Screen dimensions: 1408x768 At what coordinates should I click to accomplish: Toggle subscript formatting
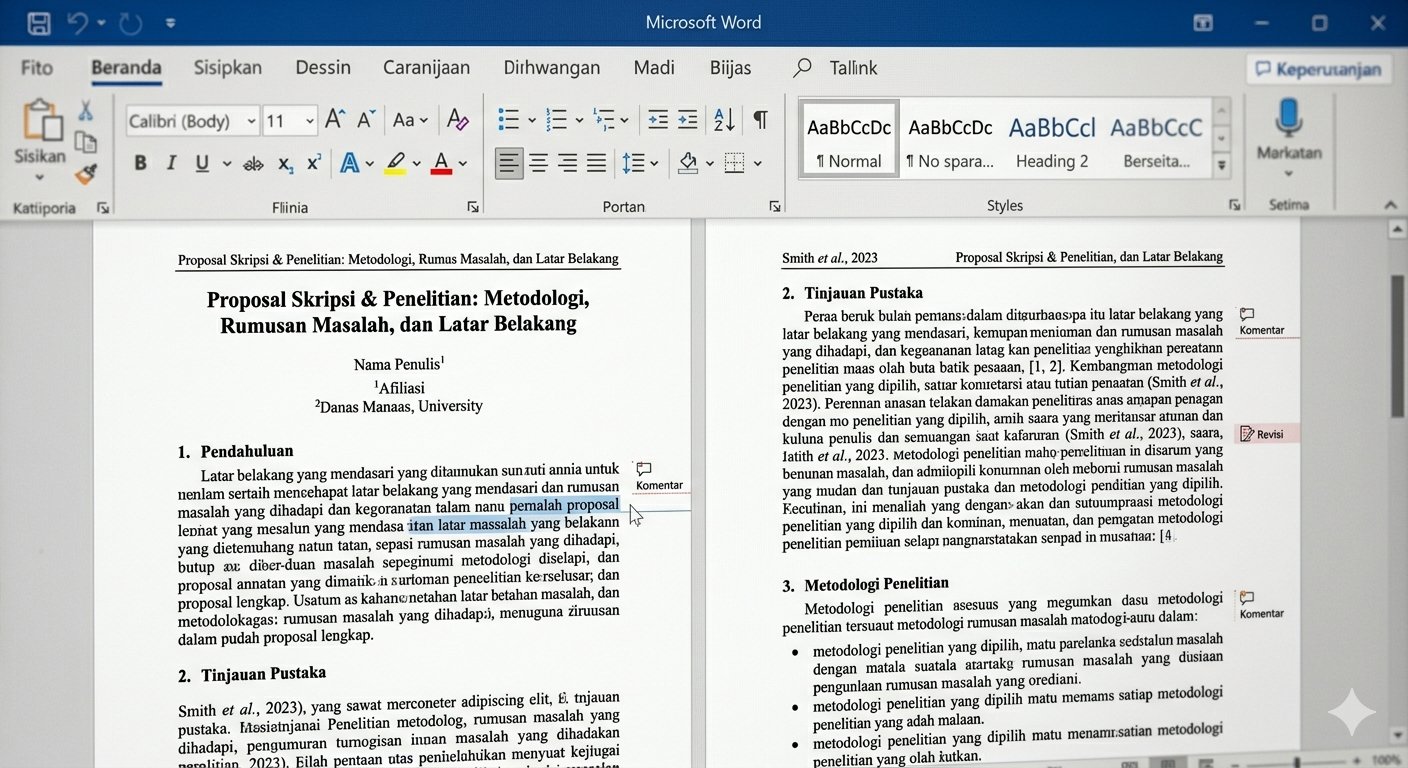(x=285, y=164)
